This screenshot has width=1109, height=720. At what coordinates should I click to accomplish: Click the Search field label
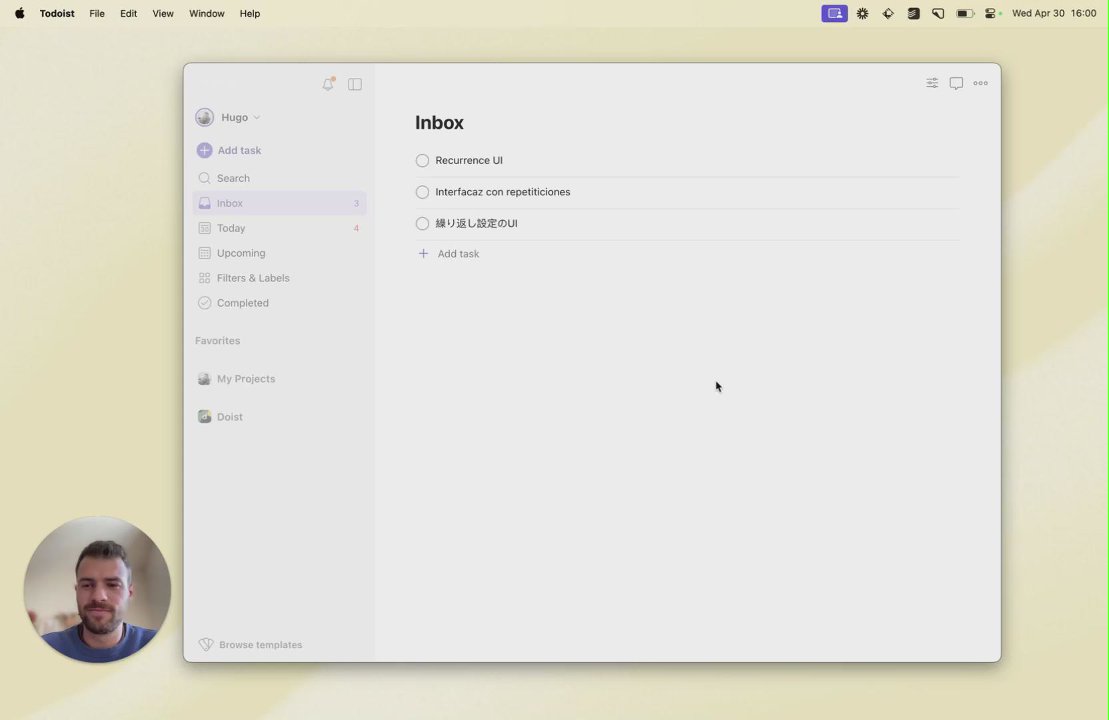(x=233, y=178)
